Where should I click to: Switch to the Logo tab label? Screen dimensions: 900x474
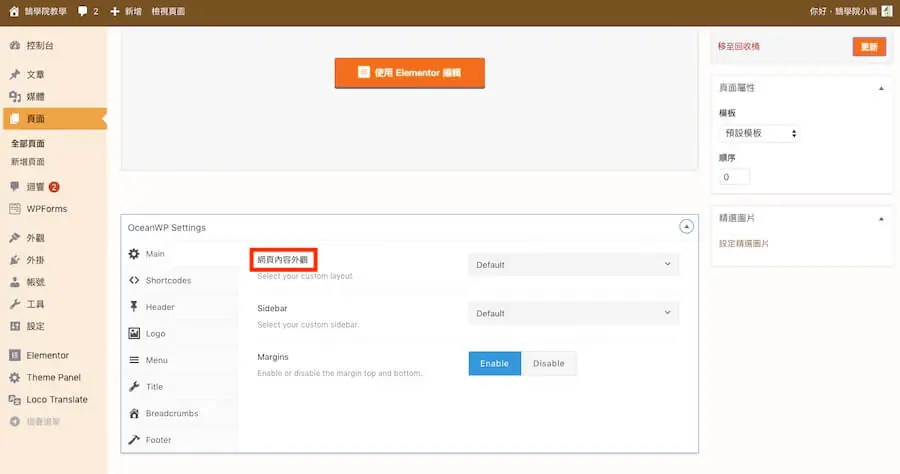click(x=156, y=333)
